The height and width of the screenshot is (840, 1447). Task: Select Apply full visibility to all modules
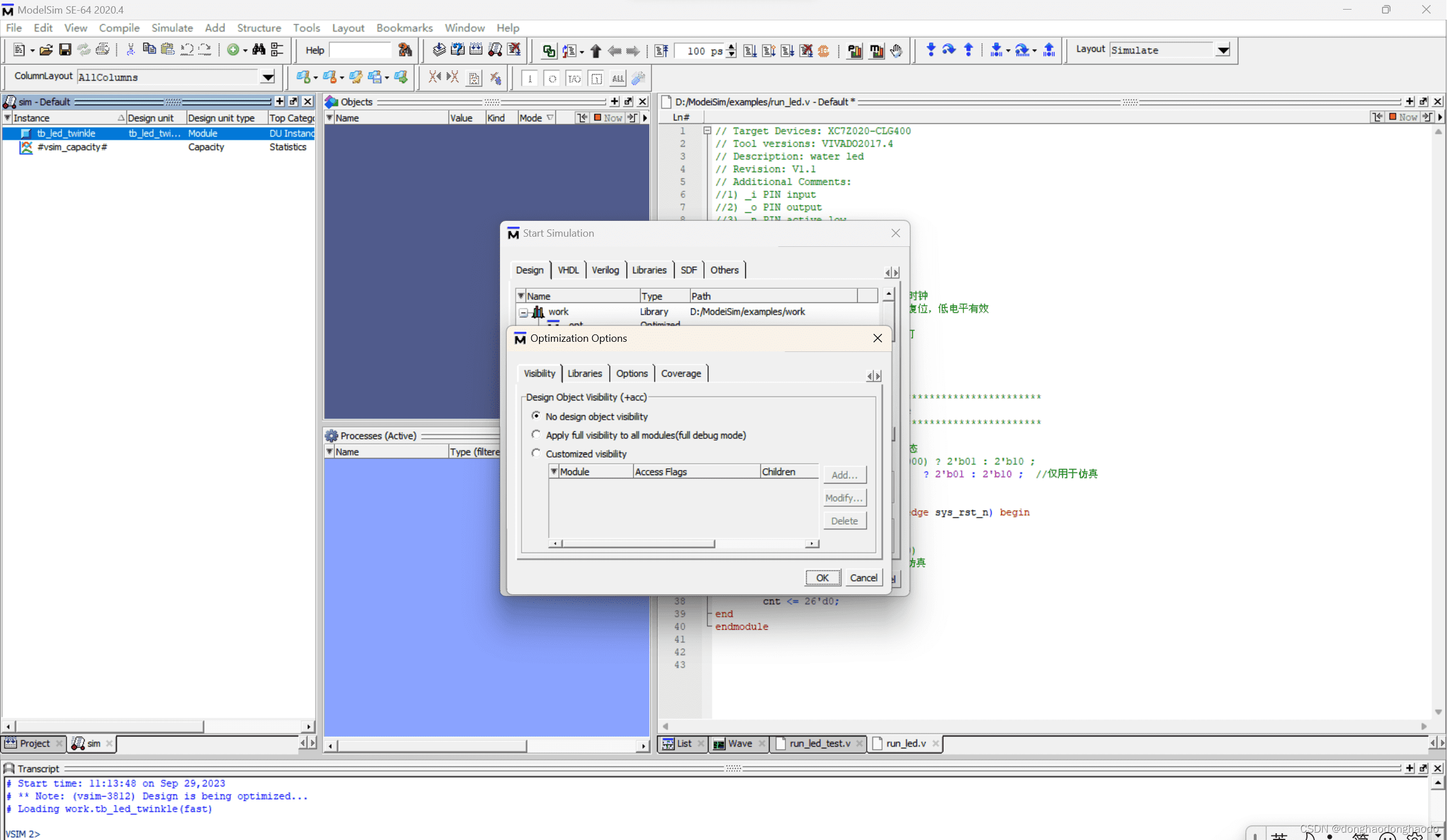coord(536,434)
